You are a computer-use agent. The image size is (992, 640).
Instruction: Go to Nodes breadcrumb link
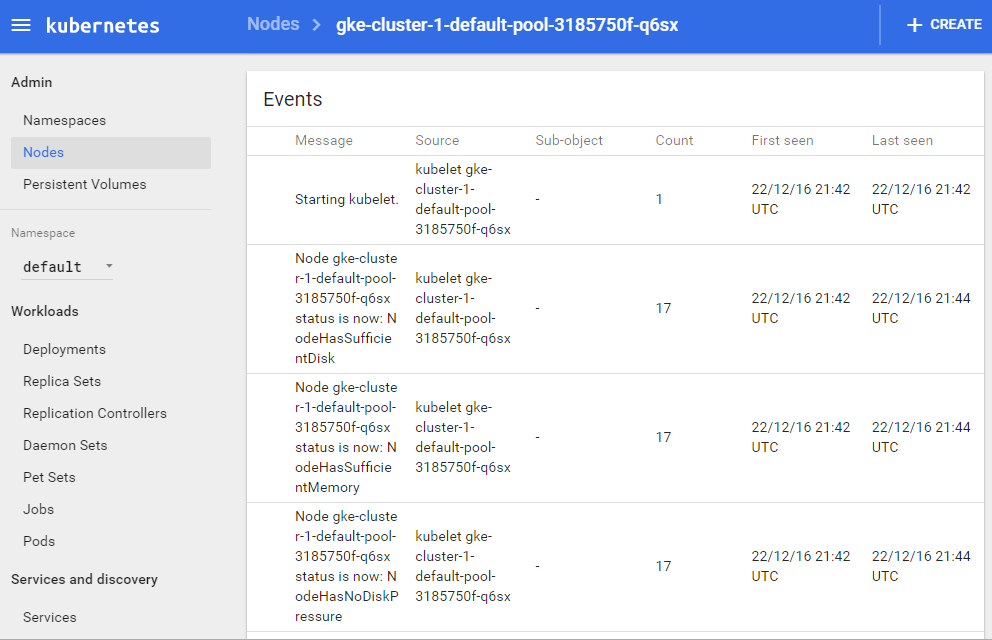pos(273,24)
